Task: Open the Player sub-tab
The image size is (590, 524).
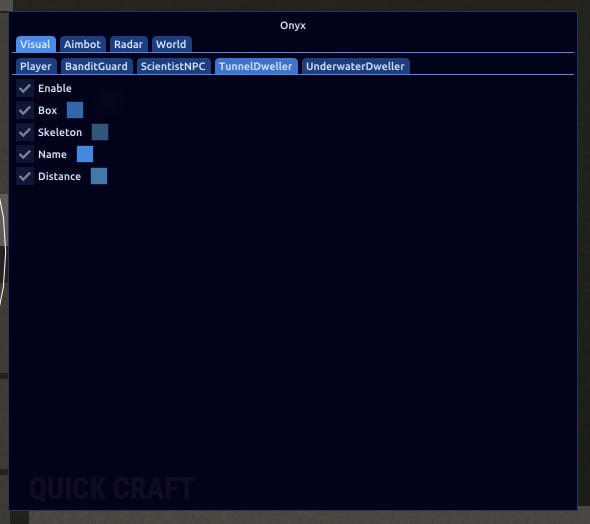Action: tap(36, 67)
